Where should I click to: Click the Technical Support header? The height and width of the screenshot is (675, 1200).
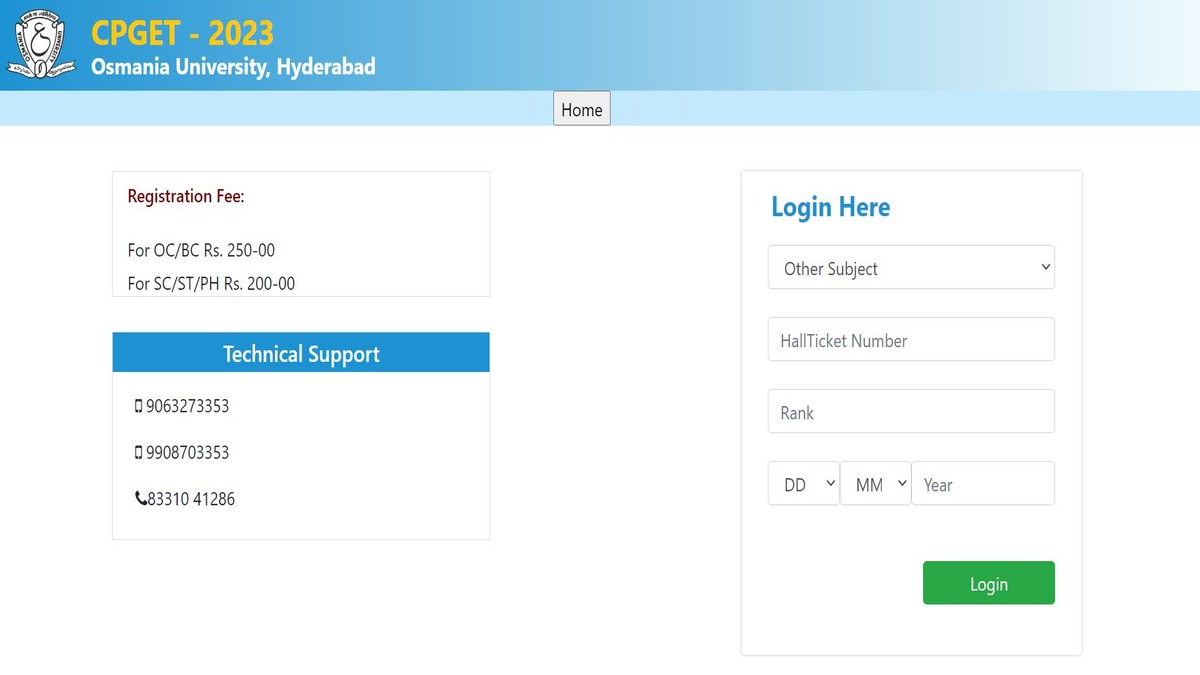pyautogui.click(x=301, y=353)
